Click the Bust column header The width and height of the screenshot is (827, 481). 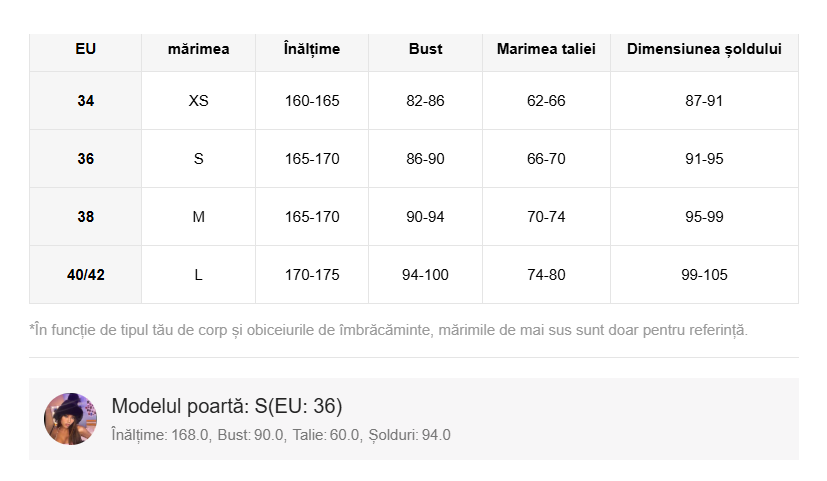425,49
